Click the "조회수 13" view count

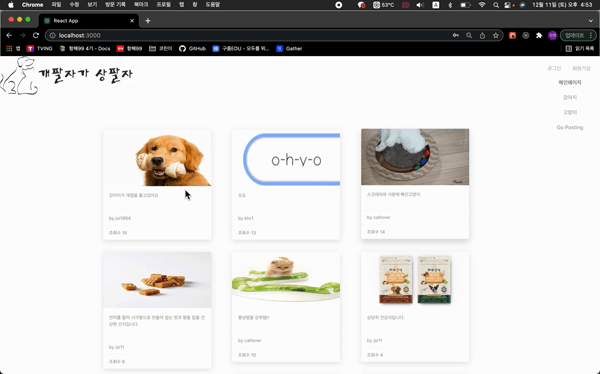click(247, 232)
